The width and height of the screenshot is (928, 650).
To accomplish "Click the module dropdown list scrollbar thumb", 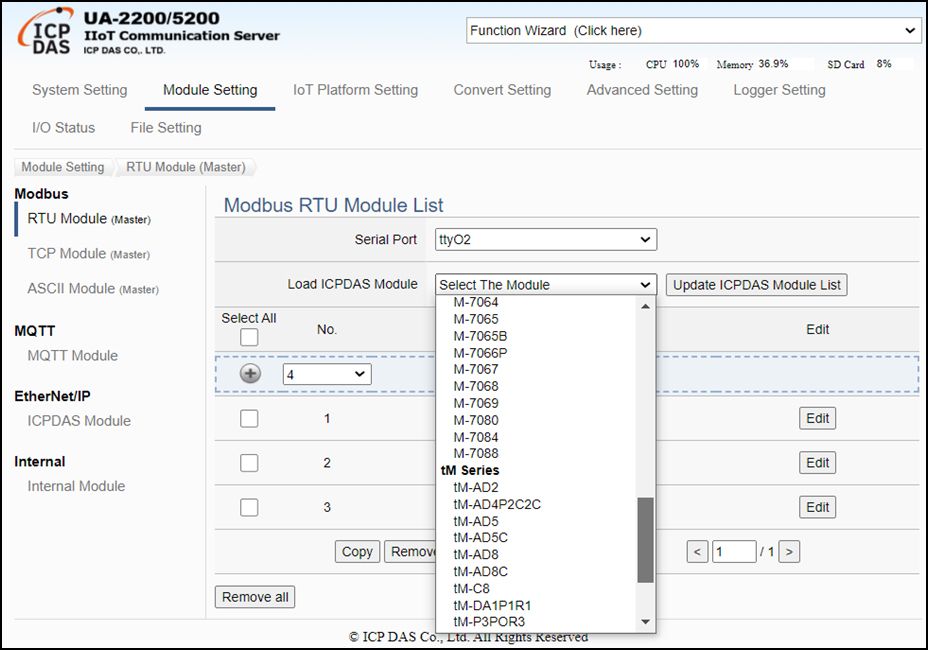I will point(645,540).
